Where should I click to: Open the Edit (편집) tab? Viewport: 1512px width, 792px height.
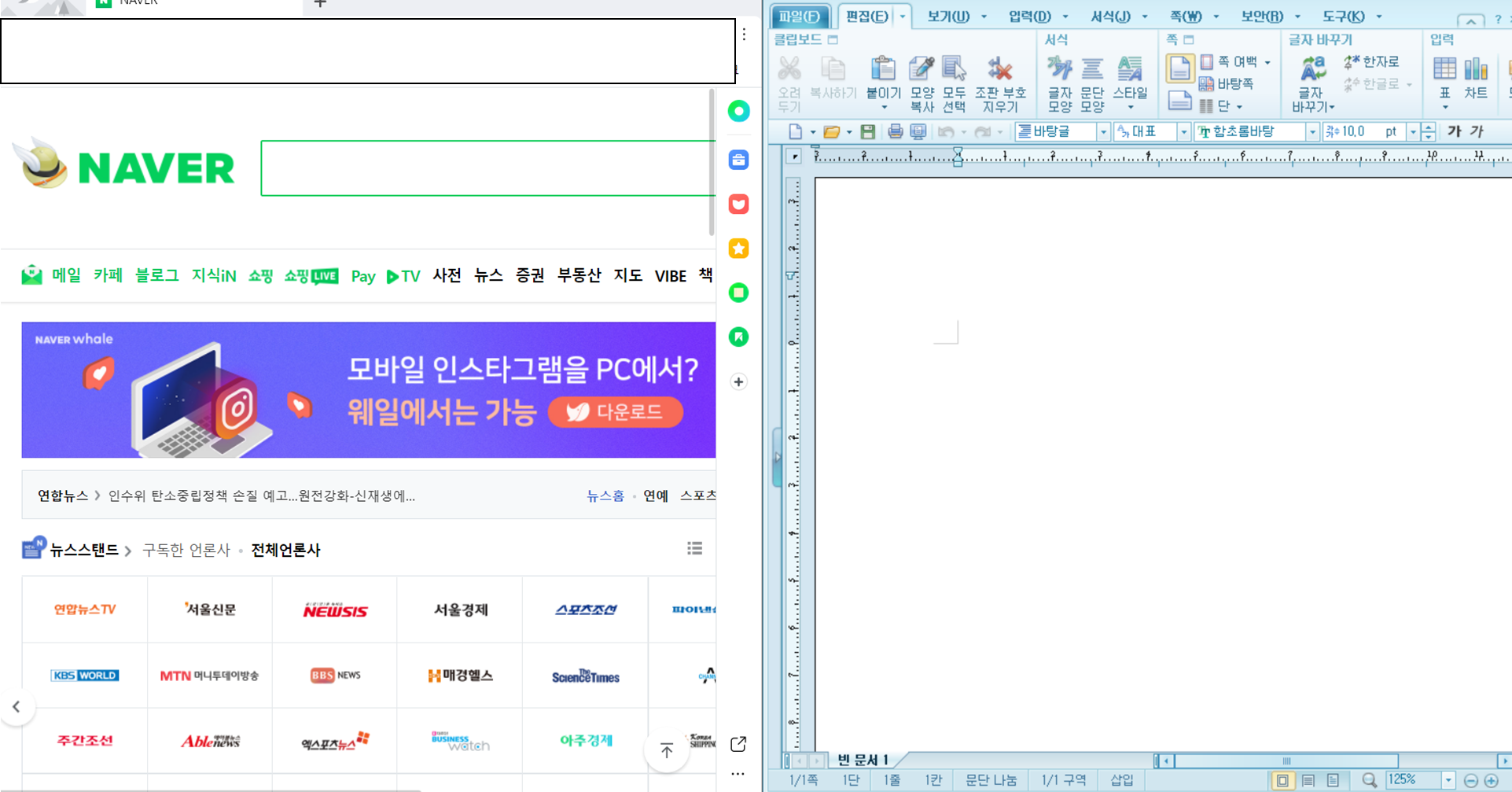point(866,17)
